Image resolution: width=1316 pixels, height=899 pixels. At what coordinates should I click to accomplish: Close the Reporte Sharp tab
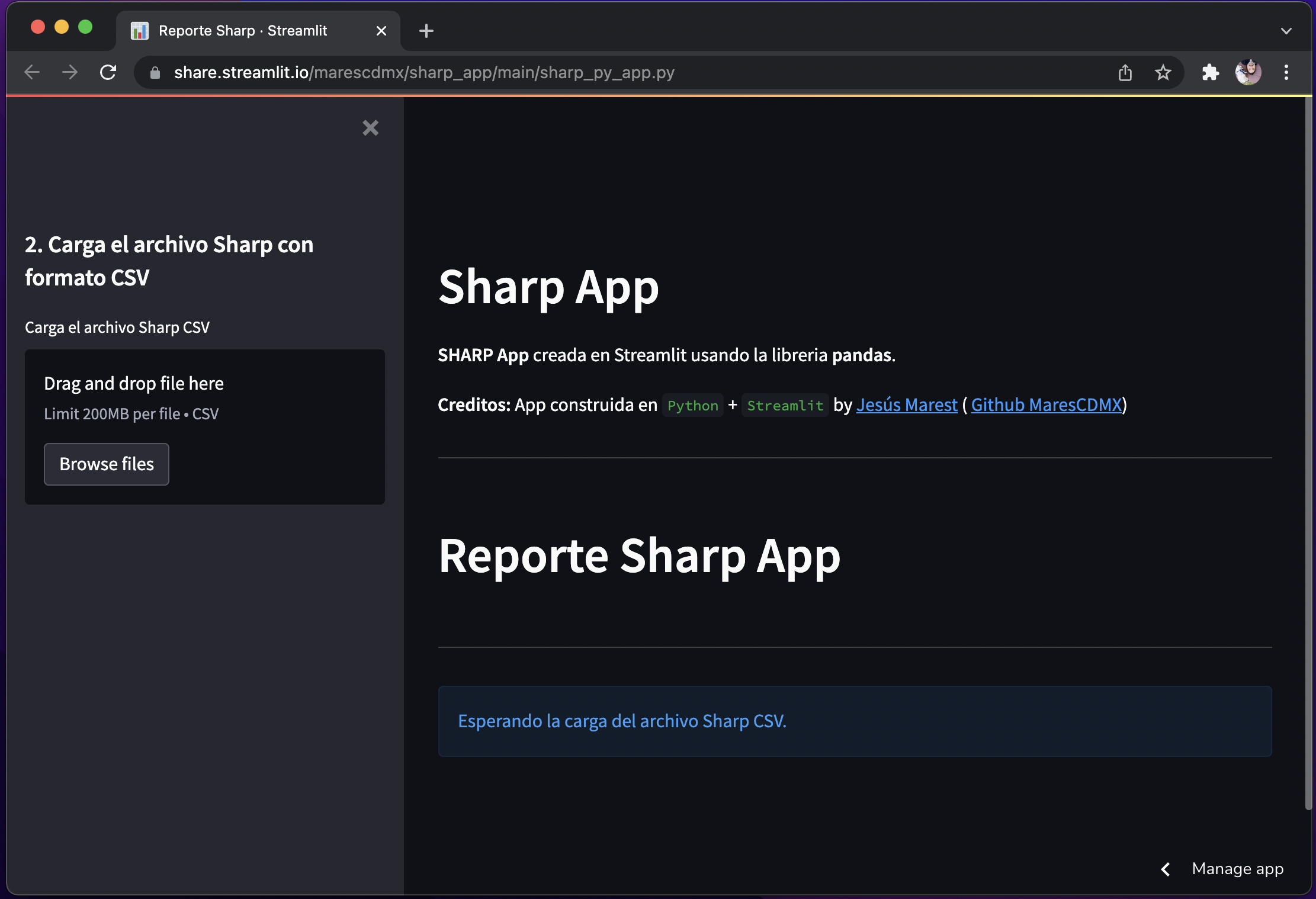pos(381,31)
